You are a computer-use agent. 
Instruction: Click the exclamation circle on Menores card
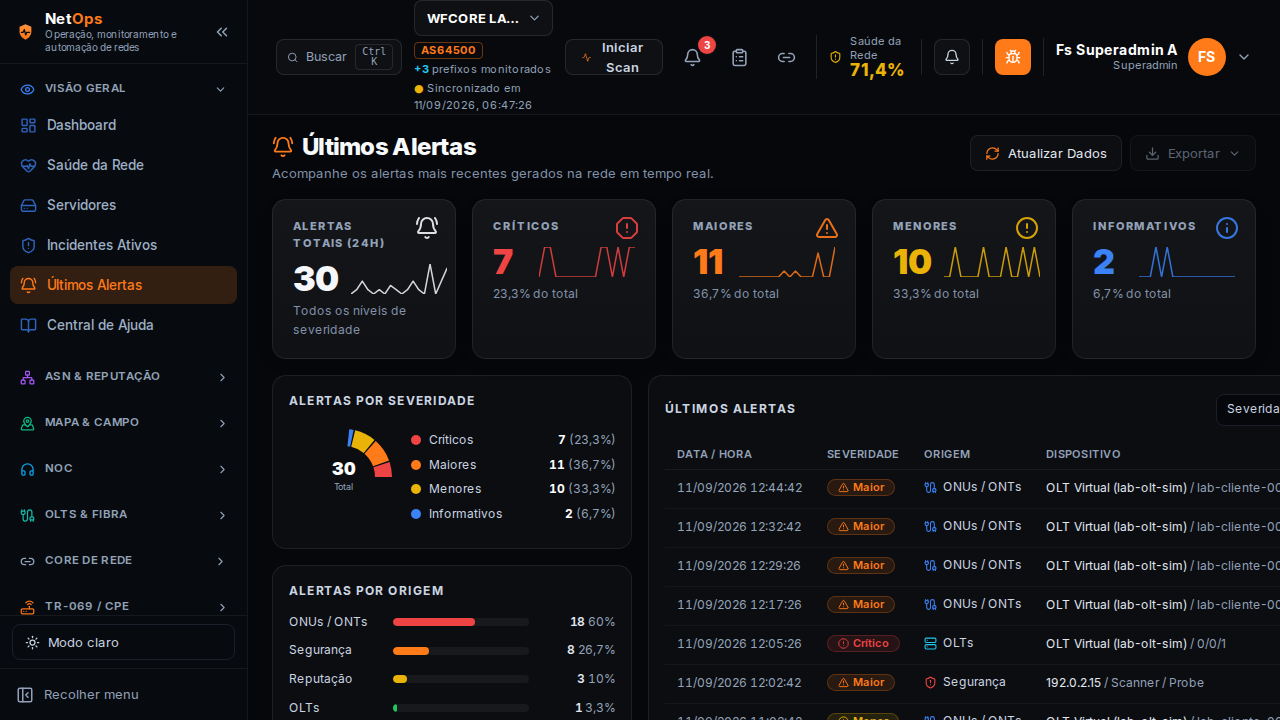tap(1027, 228)
